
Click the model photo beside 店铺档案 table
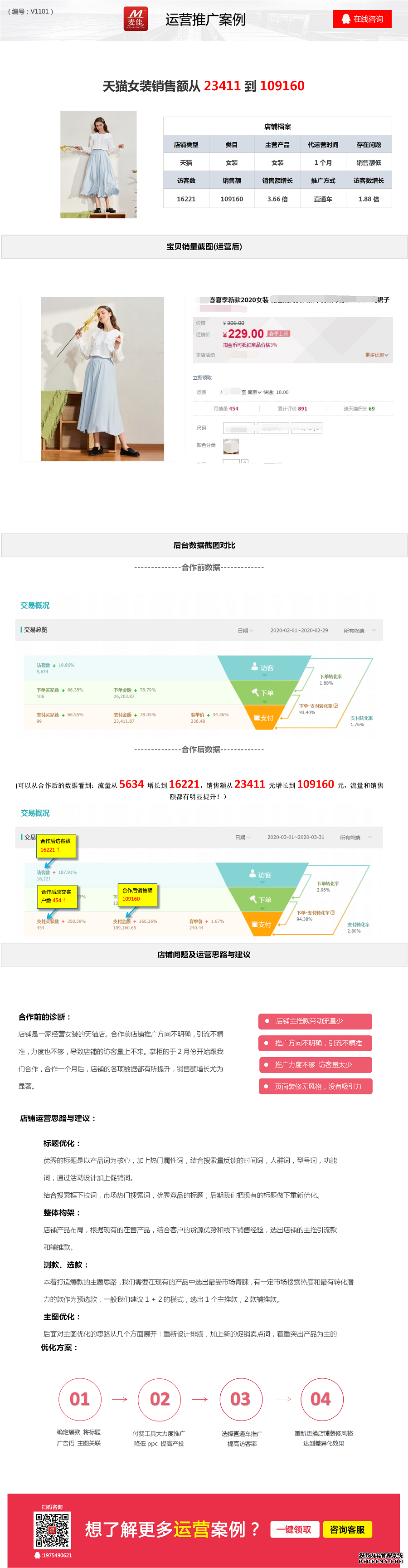click(x=98, y=164)
